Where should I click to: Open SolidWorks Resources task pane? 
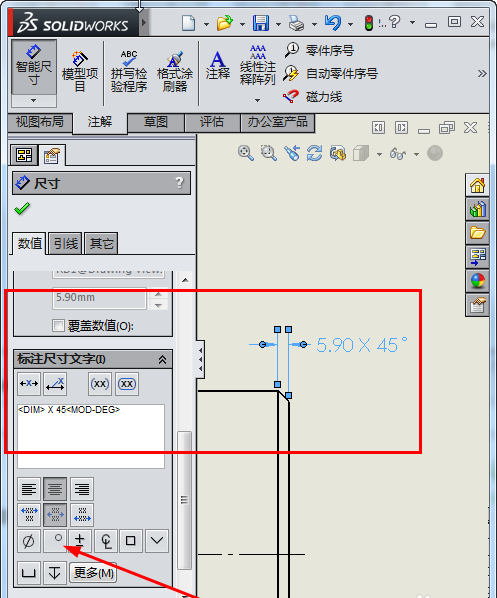(x=477, y=185)
